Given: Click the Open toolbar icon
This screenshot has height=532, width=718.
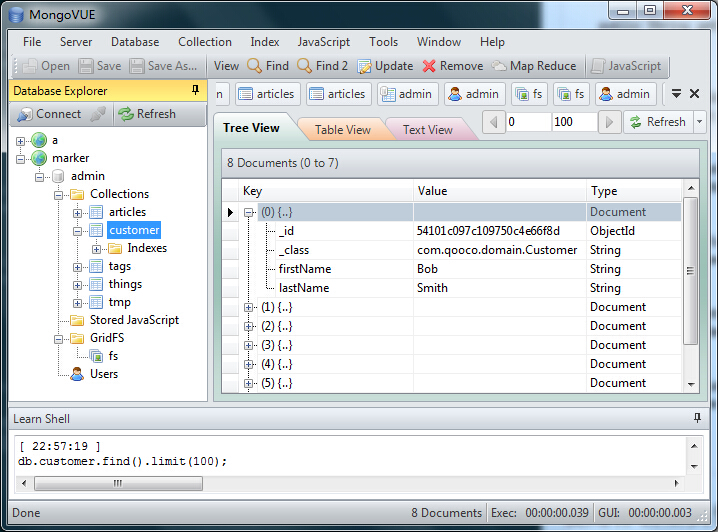Looking at the screenshot, I should 30,66.
